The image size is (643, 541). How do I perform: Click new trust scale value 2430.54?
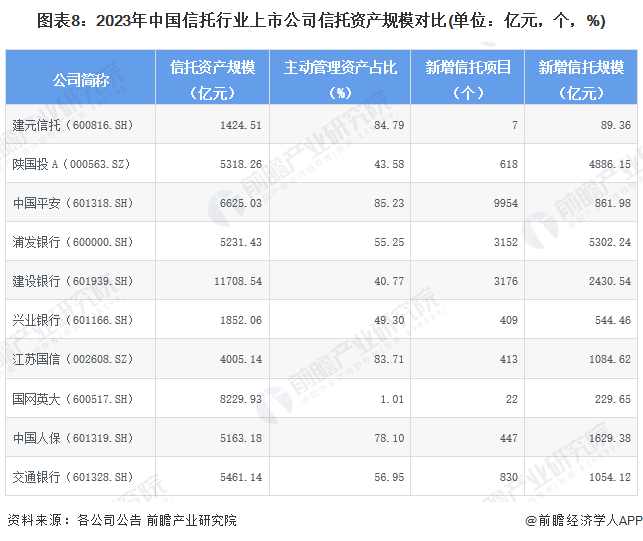point(610,281)
